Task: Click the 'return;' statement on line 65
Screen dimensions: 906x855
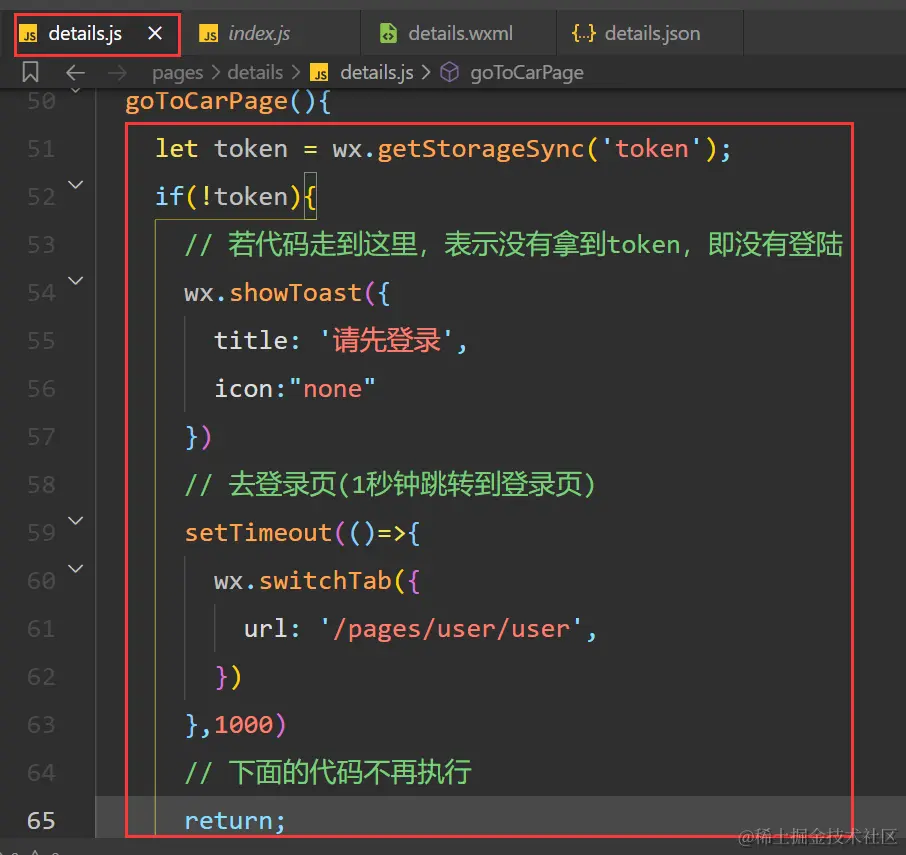Action: 235,821
